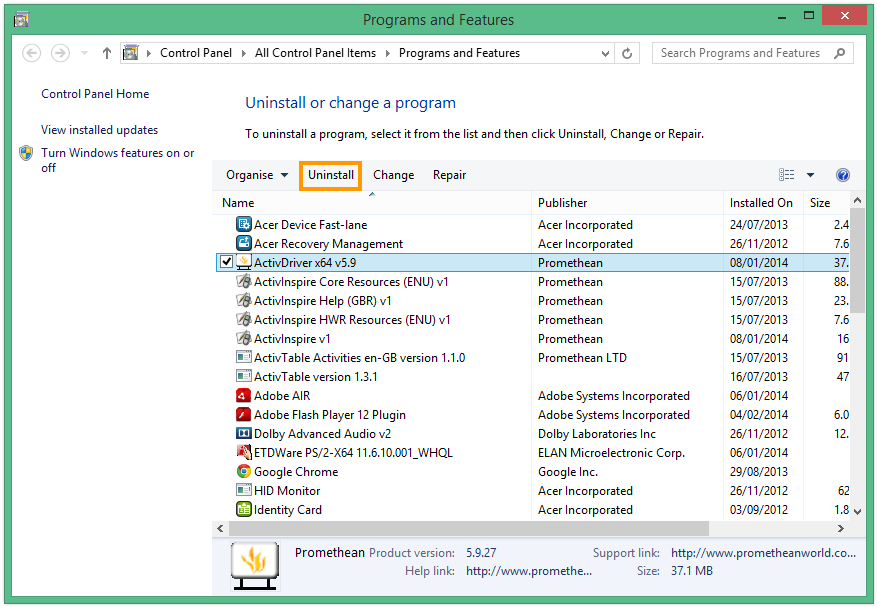
Task: Click the Acer Device Fast-lane program icon
Action: [243, 224]
